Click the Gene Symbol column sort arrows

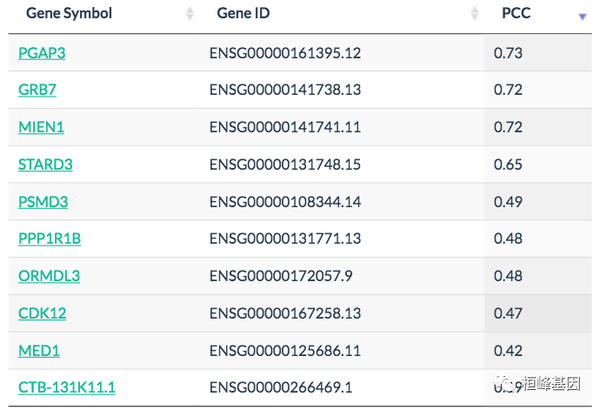coord(190,14)
